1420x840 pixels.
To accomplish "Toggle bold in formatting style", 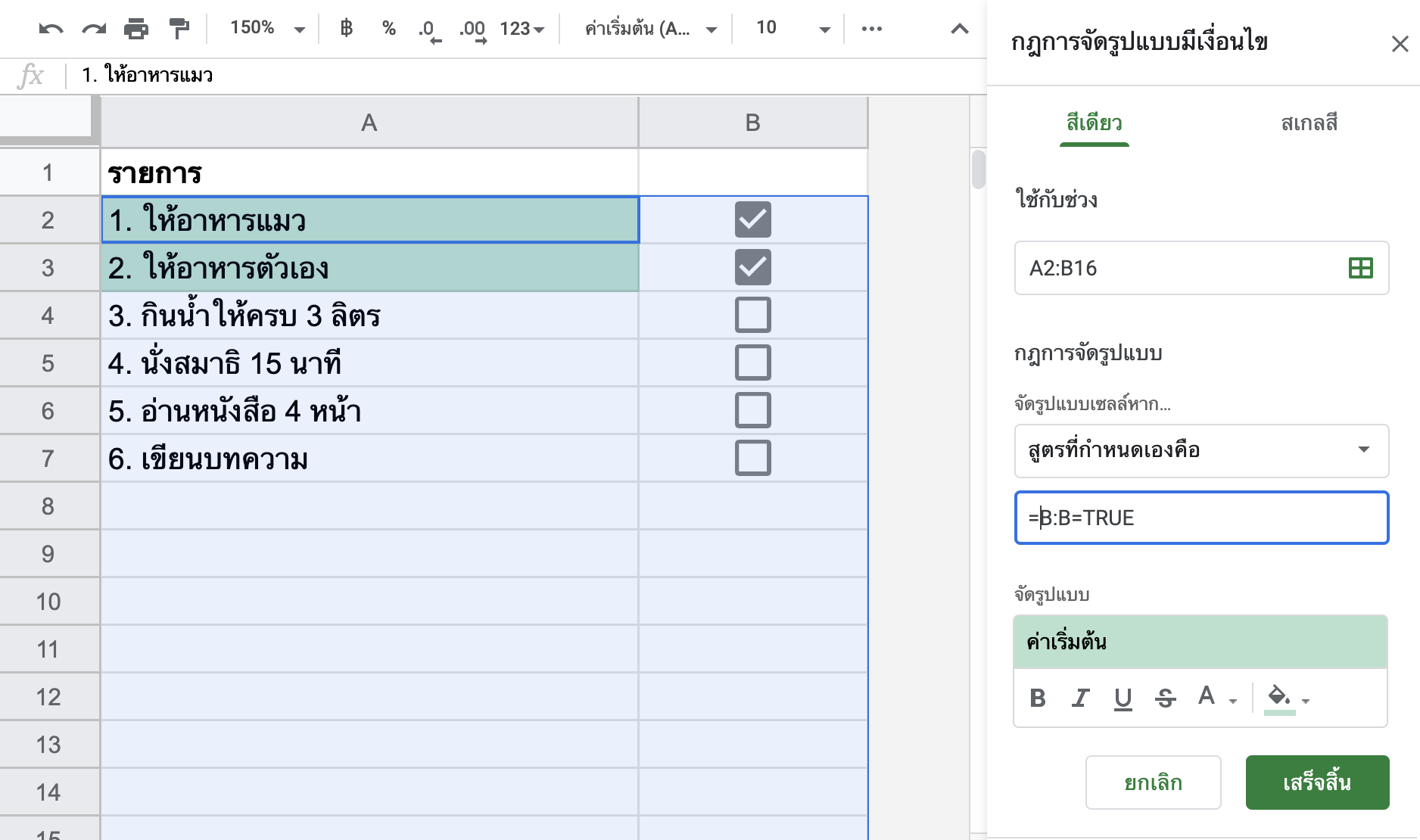I will [x=1038, y=698].
